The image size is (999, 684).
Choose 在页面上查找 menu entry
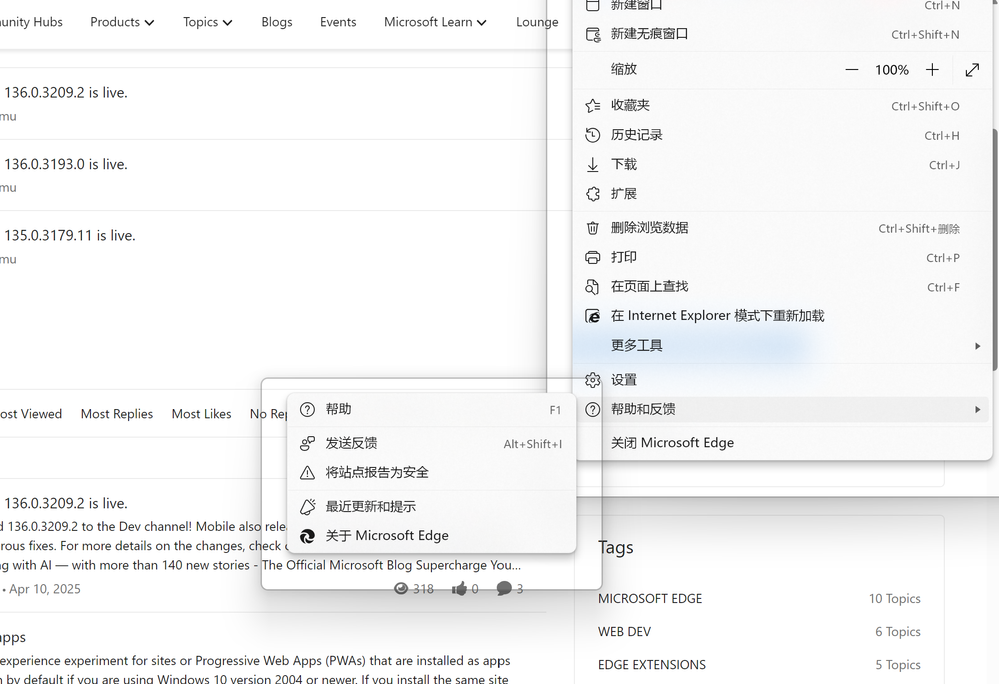782,287
